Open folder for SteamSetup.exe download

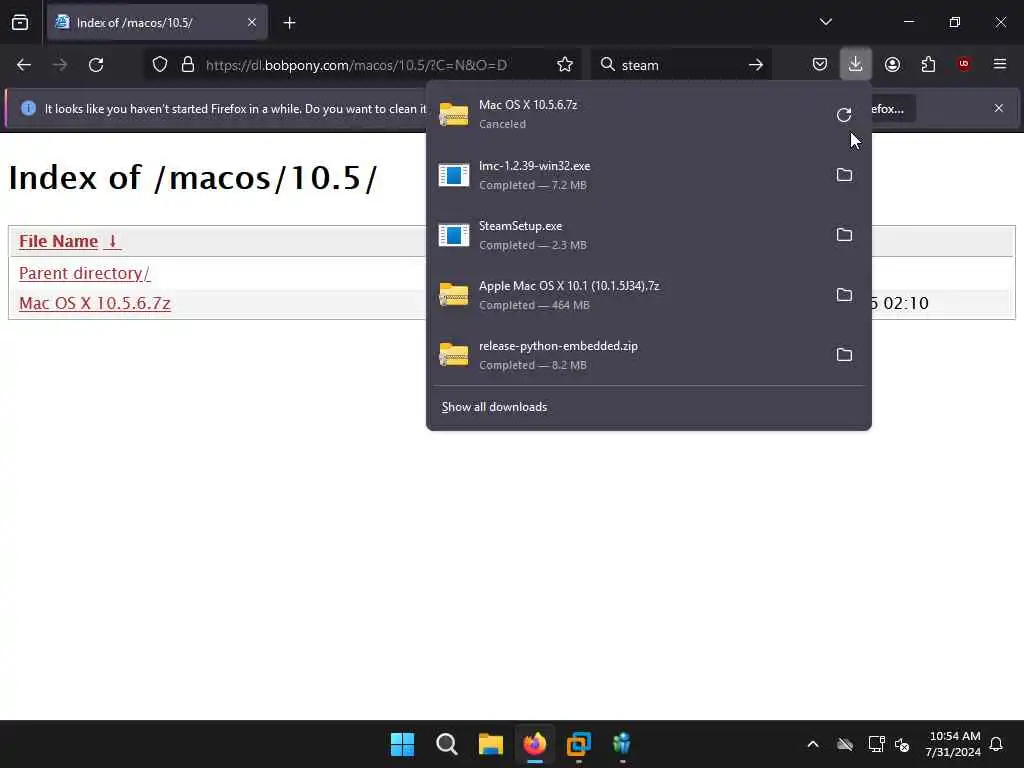pyautogui.click(x=844, y=234)
